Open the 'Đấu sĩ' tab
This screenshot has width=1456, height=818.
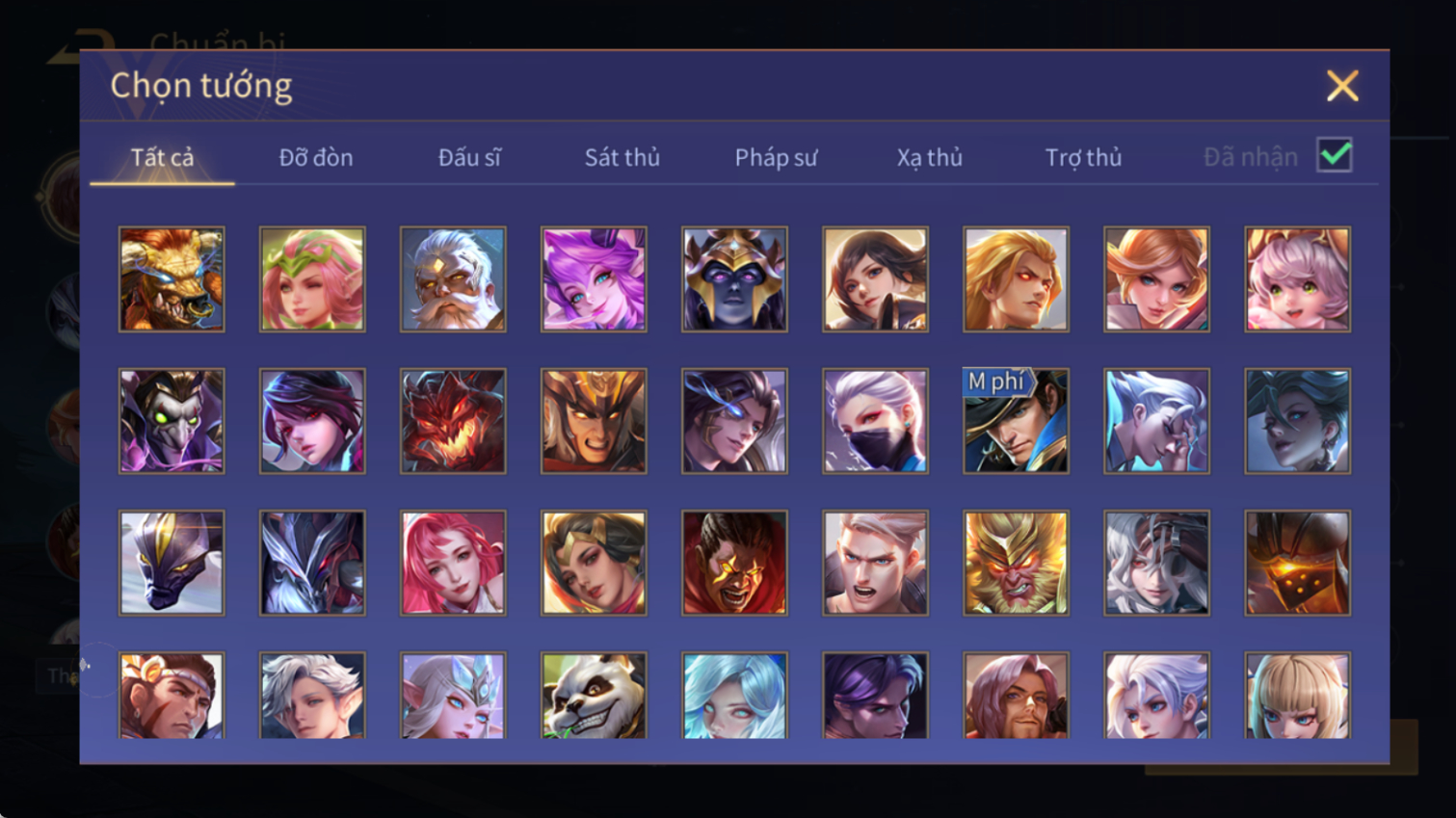coord(469,157)
